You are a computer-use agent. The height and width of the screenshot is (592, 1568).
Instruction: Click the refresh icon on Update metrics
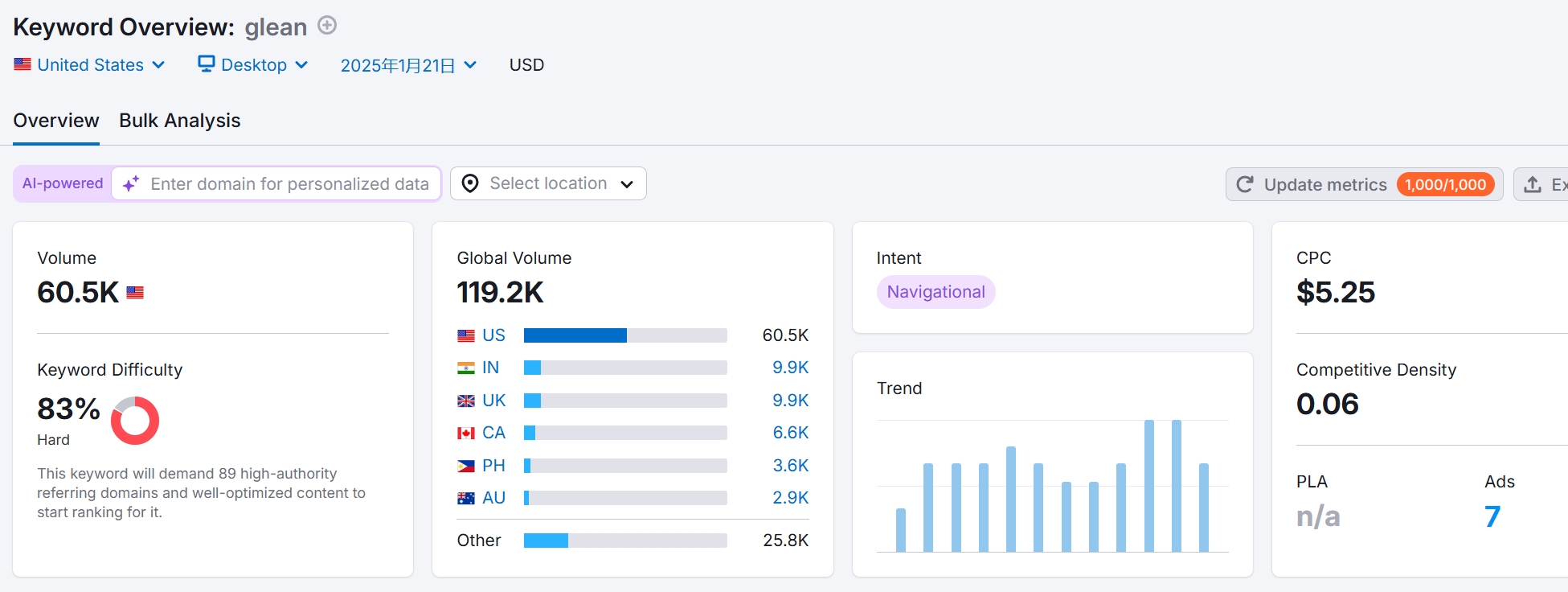[x=1245, y=185]
